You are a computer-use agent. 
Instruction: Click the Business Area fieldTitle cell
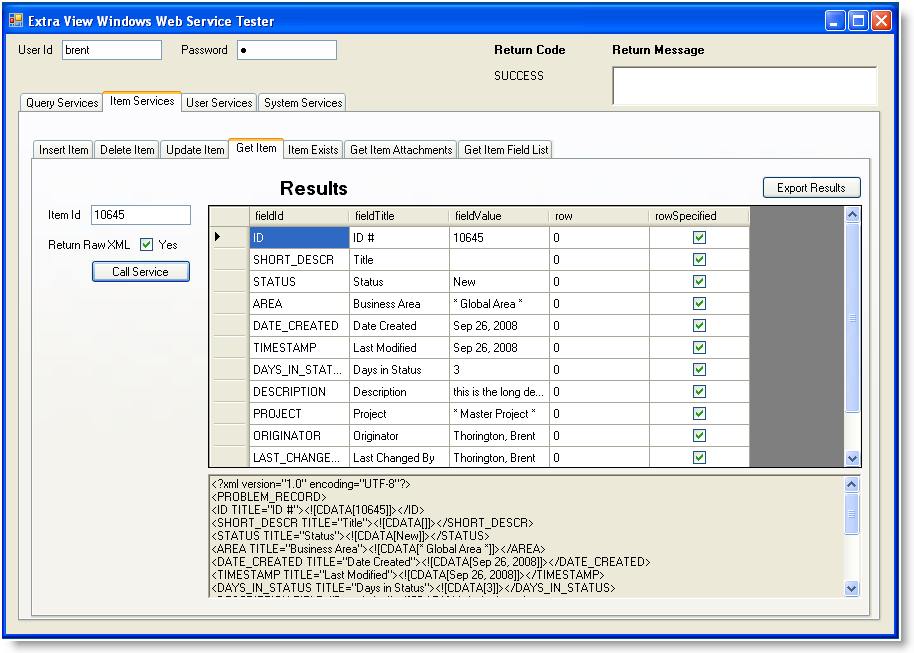(x=399, y=304)
